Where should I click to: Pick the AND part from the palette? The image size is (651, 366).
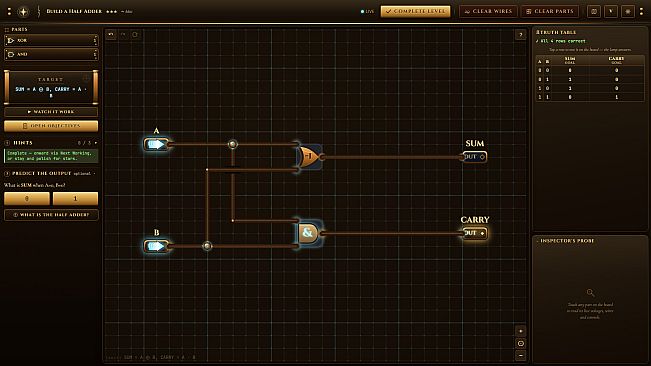tap(51, 54)
